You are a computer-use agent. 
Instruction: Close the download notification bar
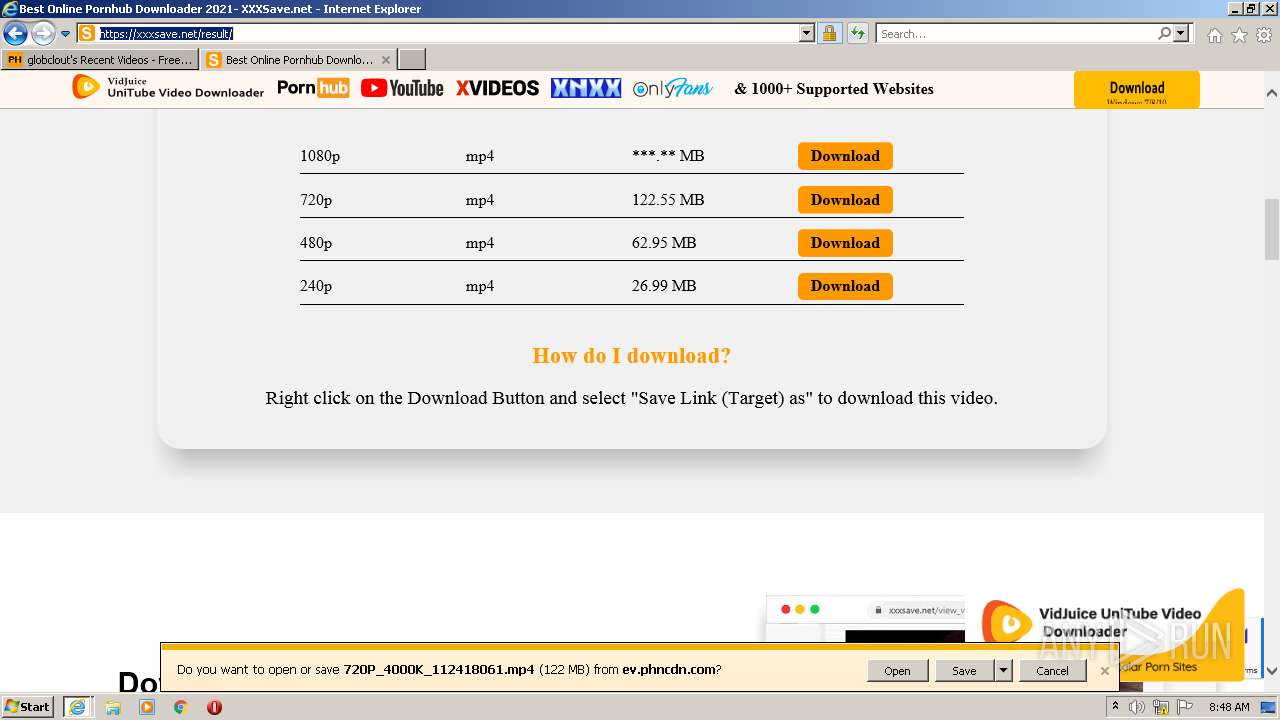coord(1105,671)
